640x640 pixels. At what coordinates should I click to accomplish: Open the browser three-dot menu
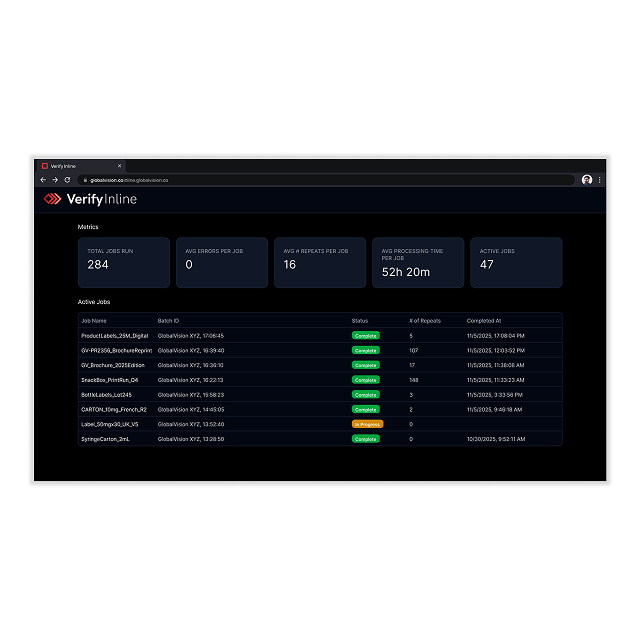click(x=599, y=180)
